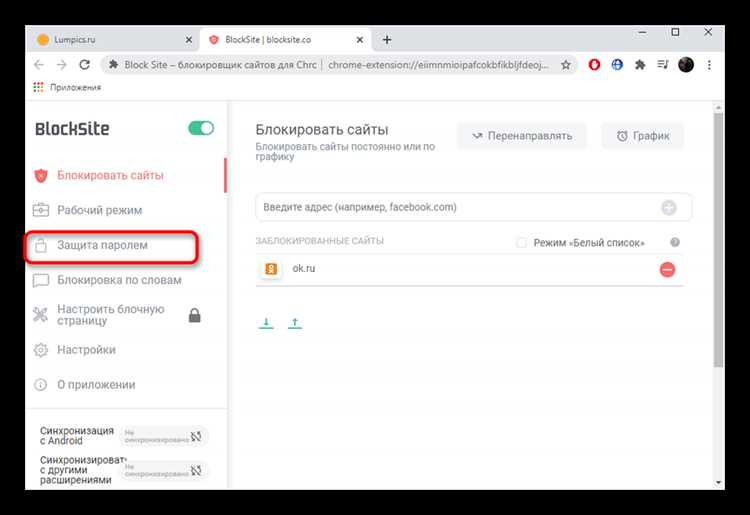
Task: Enable the Режим «Белый список» checkbox
Action: 521,242
